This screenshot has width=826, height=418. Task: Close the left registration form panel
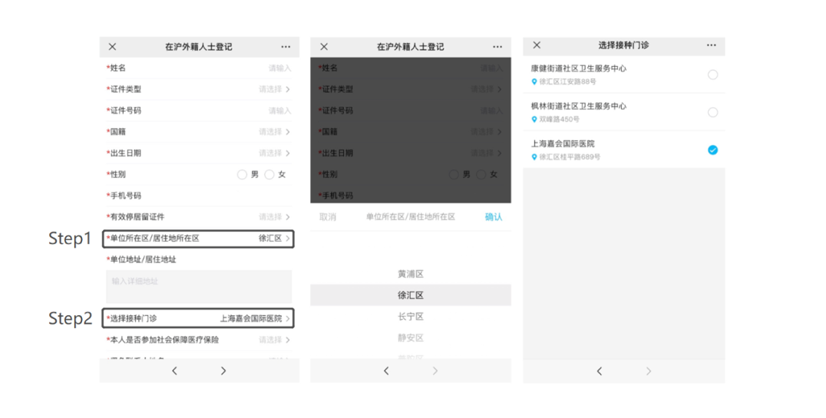(x=112, y=47)
